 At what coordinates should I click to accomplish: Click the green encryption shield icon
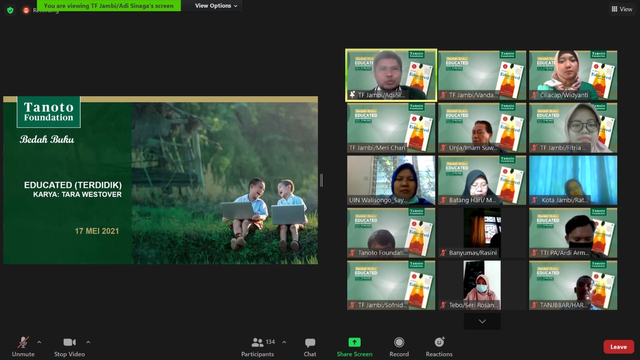click(10, 10)
